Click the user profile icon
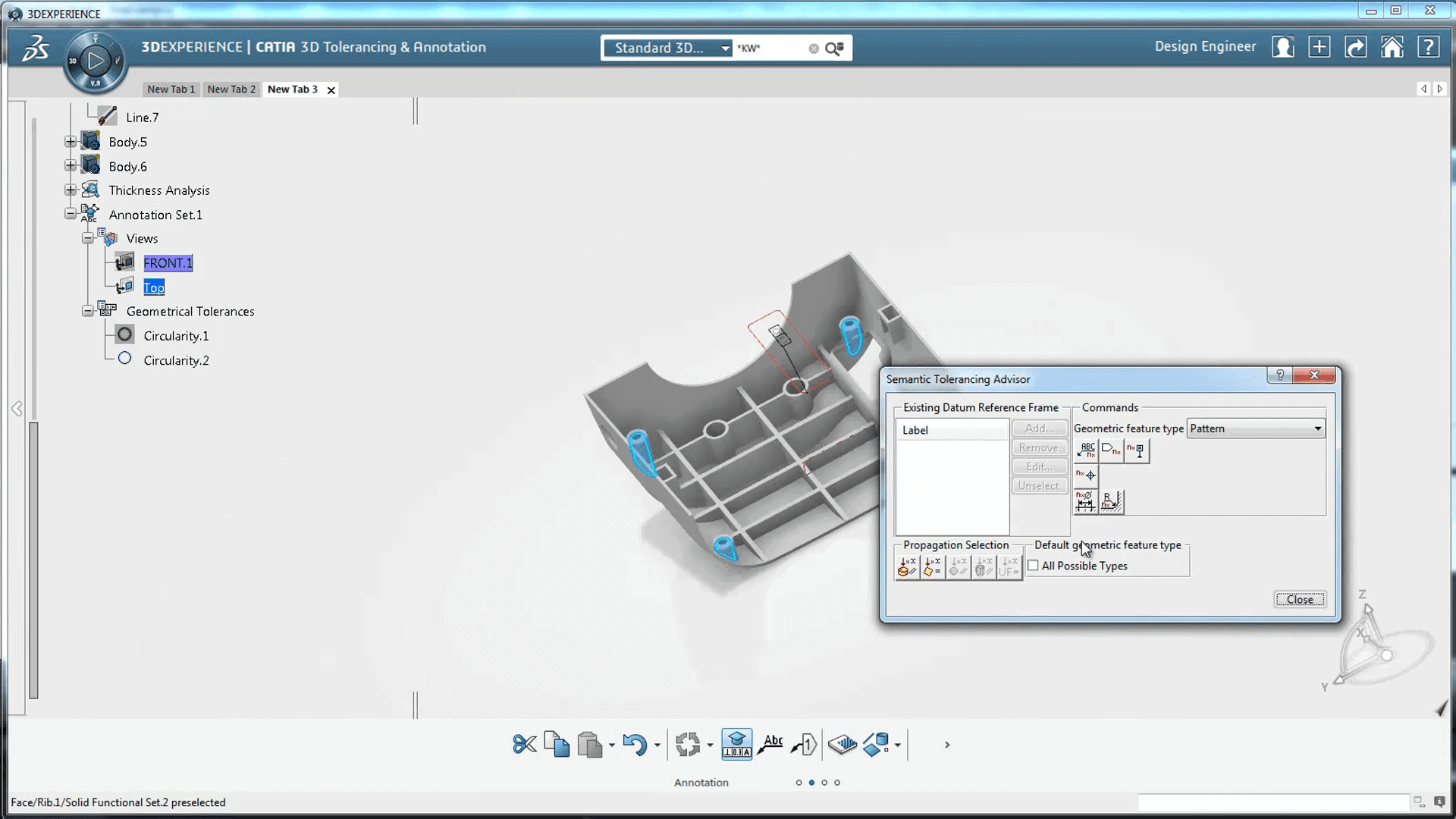Viewport: 1456px width, 819px height. (x=1283, y=47)
